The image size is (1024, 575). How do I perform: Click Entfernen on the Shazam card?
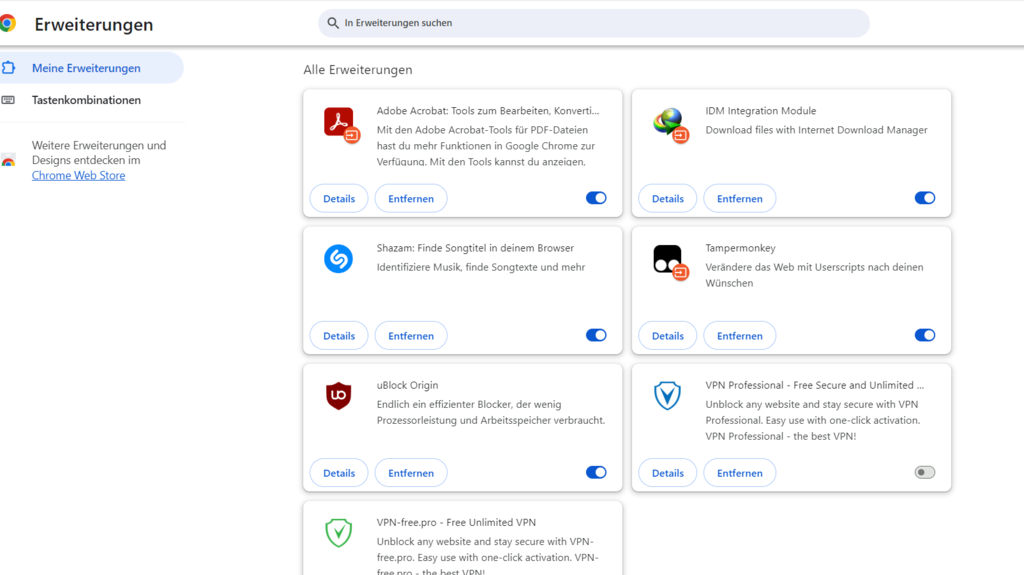pos(411,336)
